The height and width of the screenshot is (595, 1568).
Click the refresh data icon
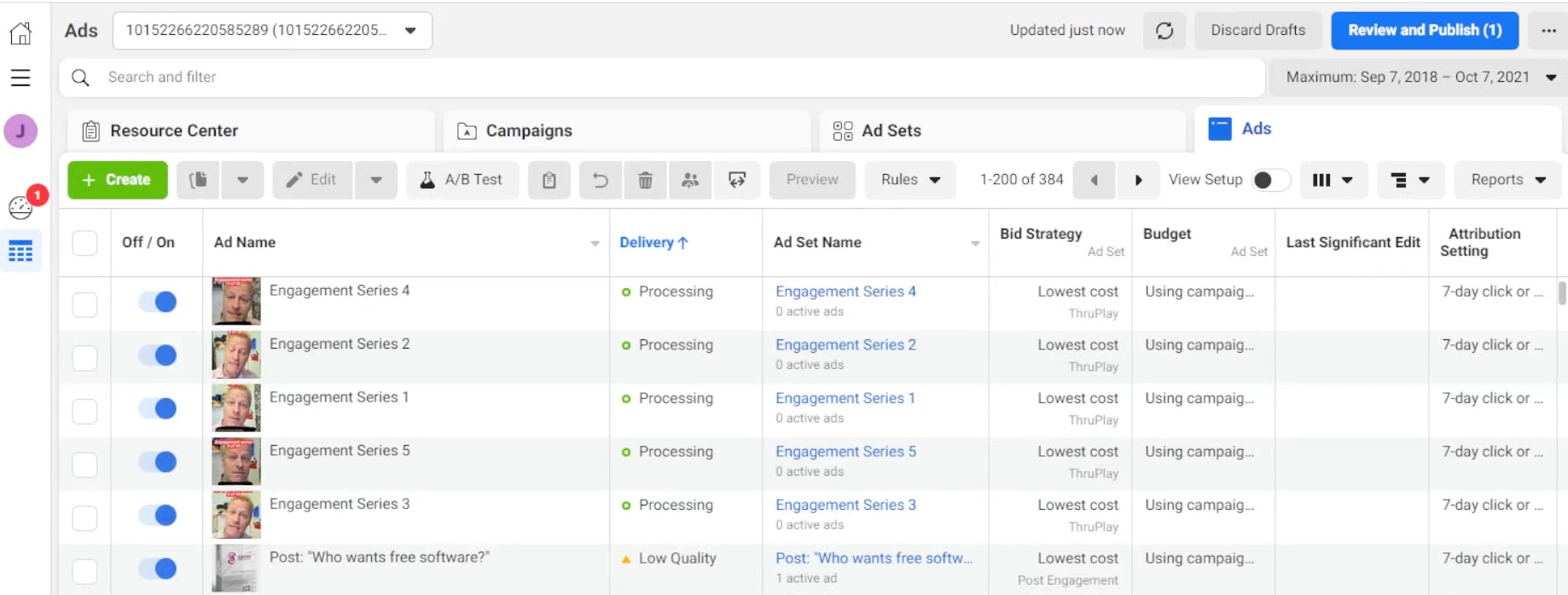tap(1164, 31)
